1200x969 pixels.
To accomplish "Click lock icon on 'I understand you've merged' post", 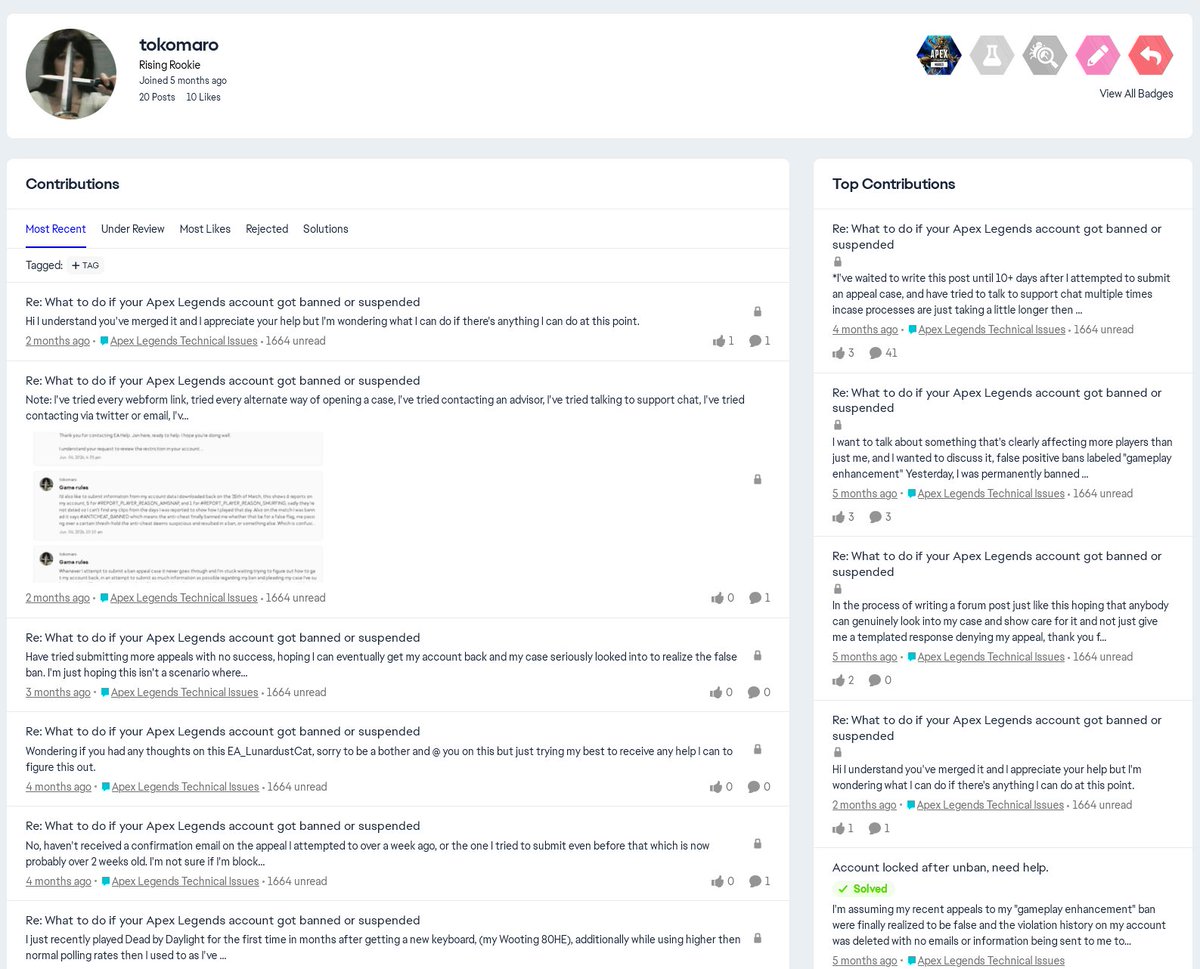I will click(757, 312).
